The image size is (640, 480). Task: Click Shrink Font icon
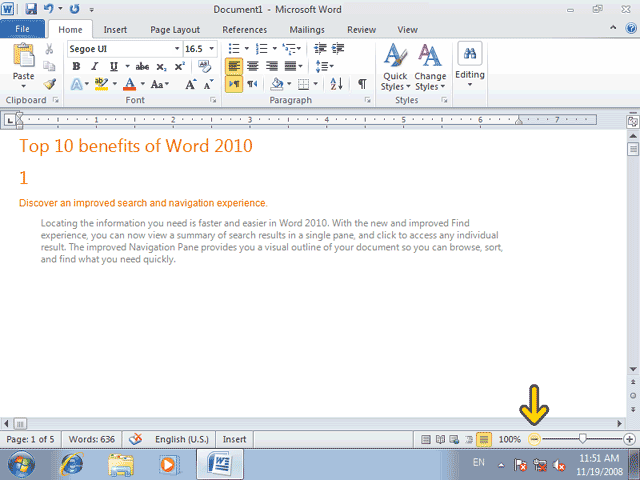tap(208, 84)
